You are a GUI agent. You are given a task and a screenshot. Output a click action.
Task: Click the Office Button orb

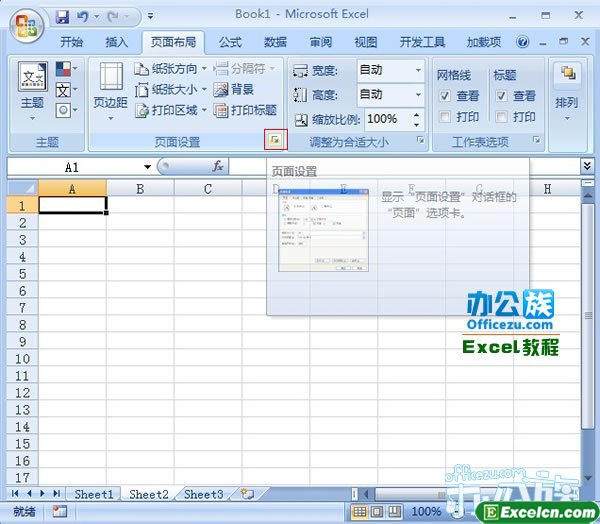pos(26,26)
